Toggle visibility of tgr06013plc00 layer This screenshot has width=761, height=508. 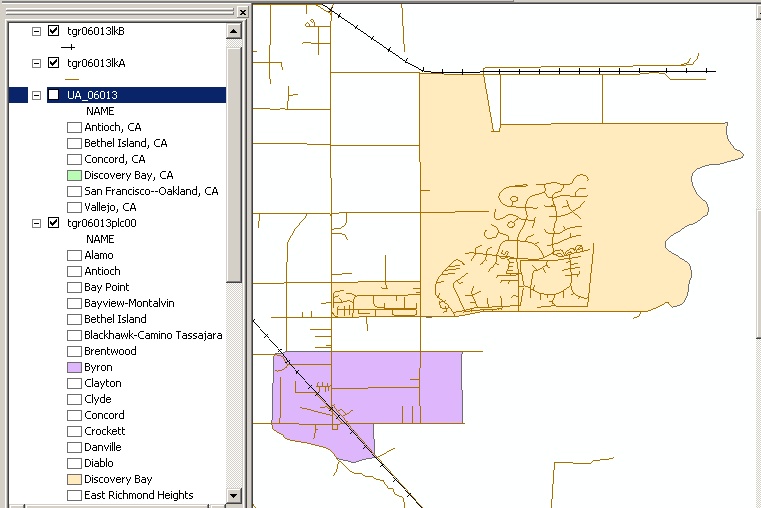pos(53,223)
